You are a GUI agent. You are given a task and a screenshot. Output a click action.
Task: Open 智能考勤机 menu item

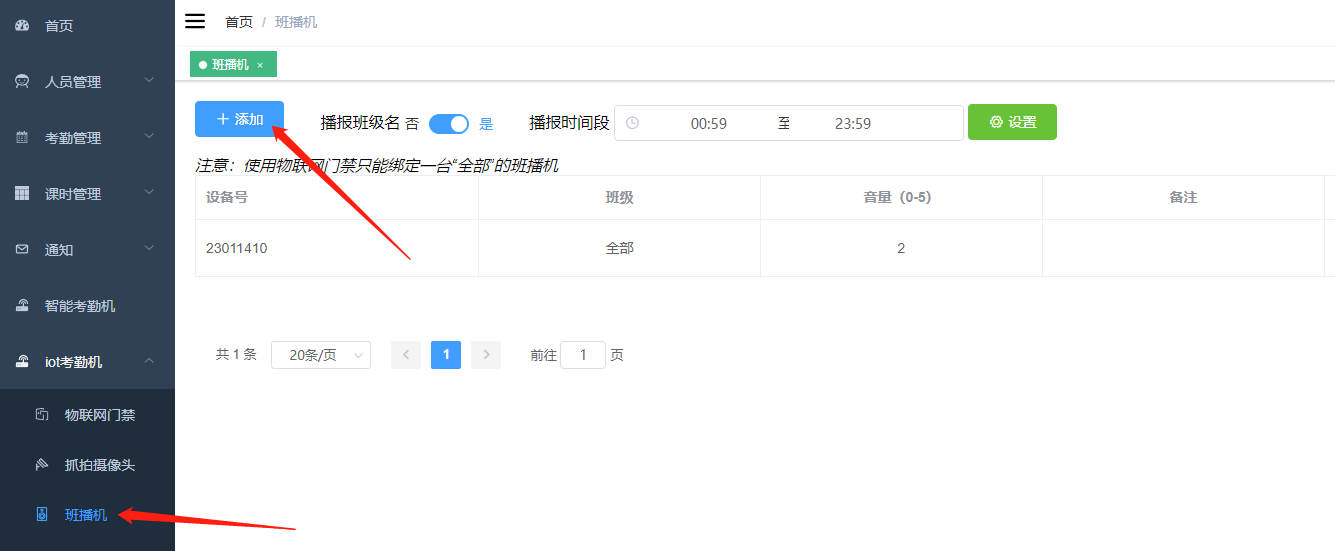87,306
